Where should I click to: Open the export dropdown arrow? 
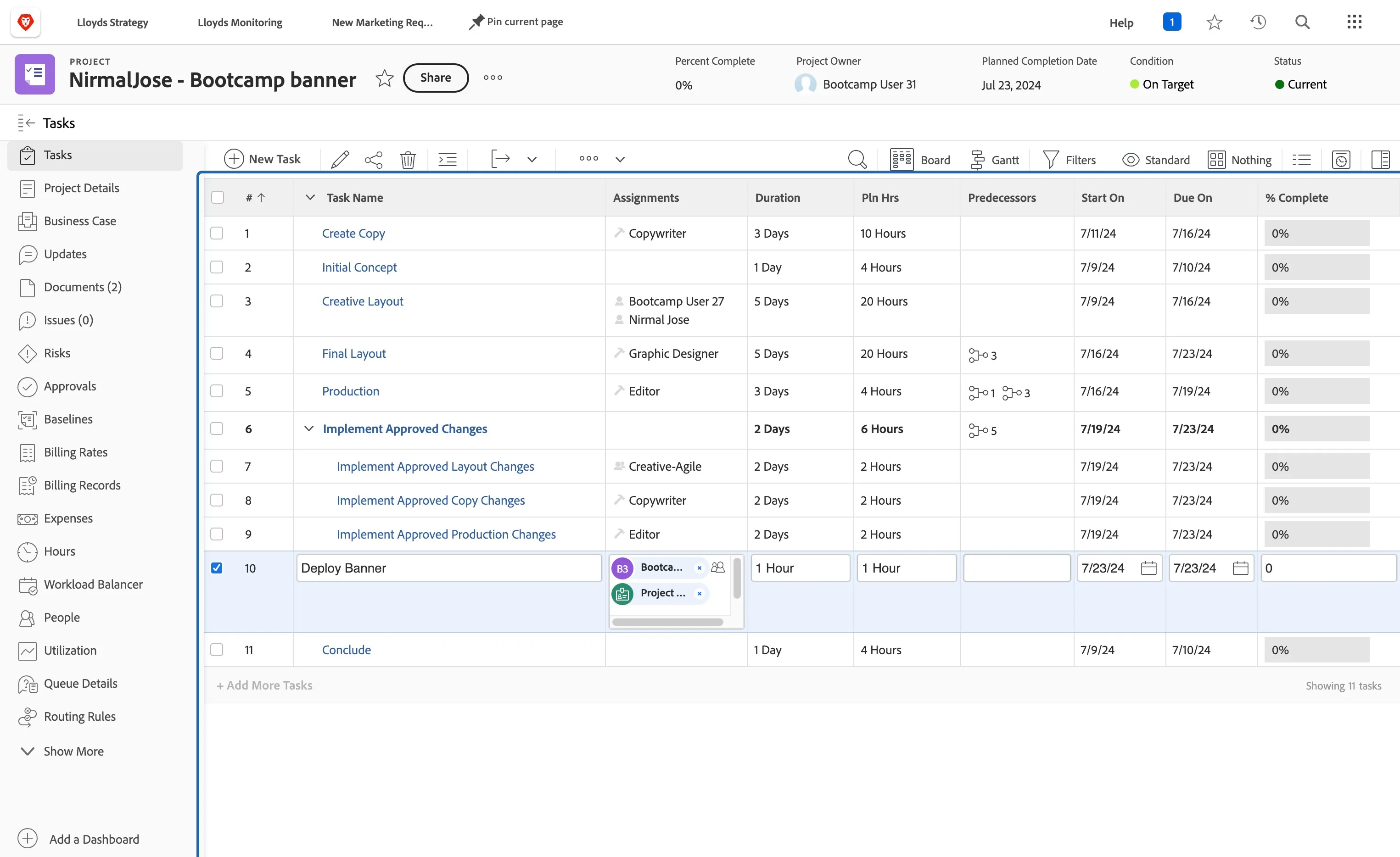(x=531, y=160)
